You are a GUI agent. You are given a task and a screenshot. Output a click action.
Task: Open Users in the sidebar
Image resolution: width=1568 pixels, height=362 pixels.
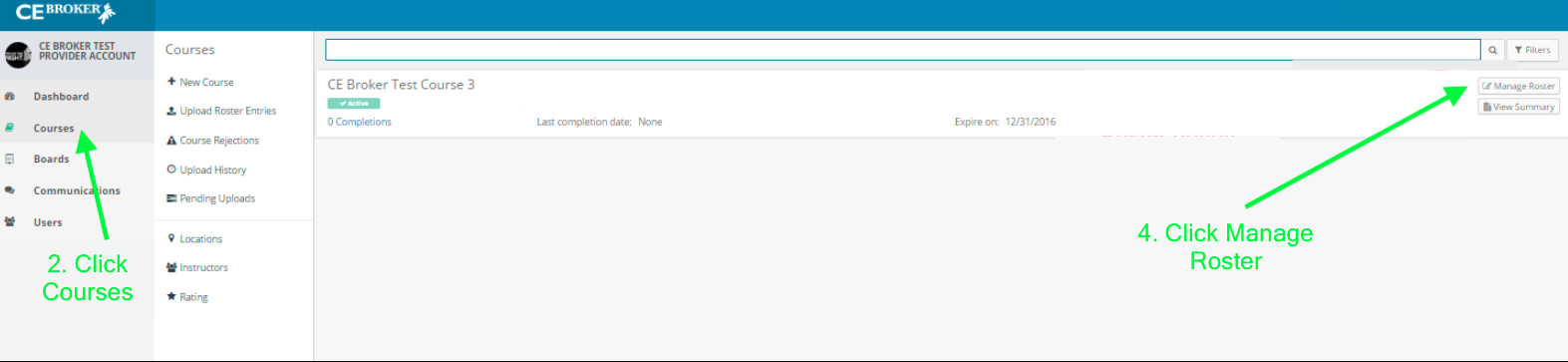coord(48,222)
